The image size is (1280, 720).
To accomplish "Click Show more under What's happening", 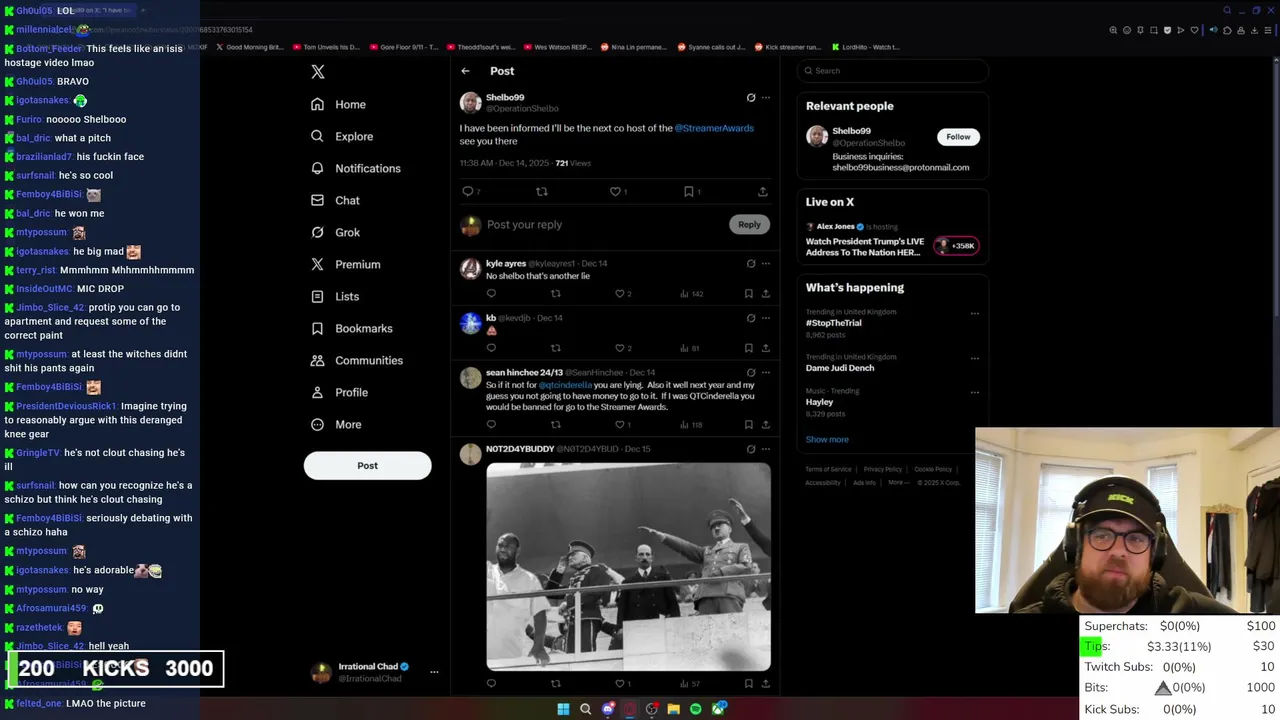I will [x=827, y=440].
